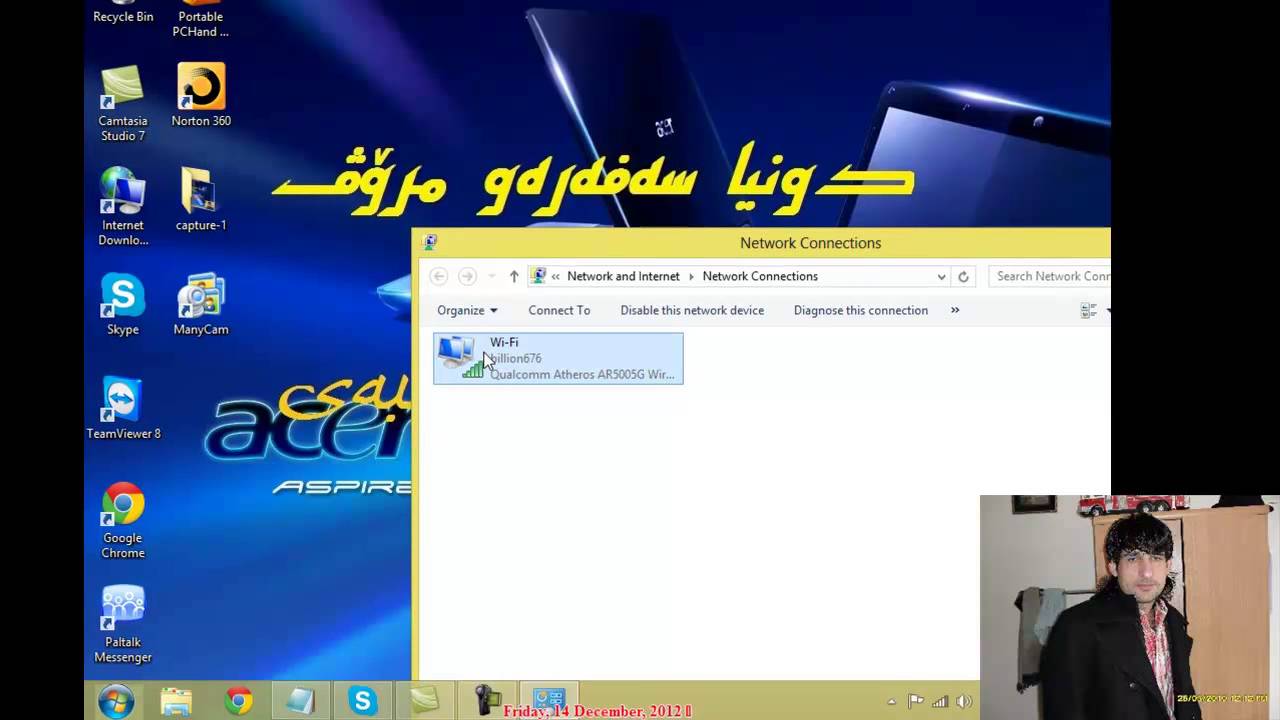Open the Action Center flag icon
Screen dimensions: 1280x720
click(x=915, y=702)
